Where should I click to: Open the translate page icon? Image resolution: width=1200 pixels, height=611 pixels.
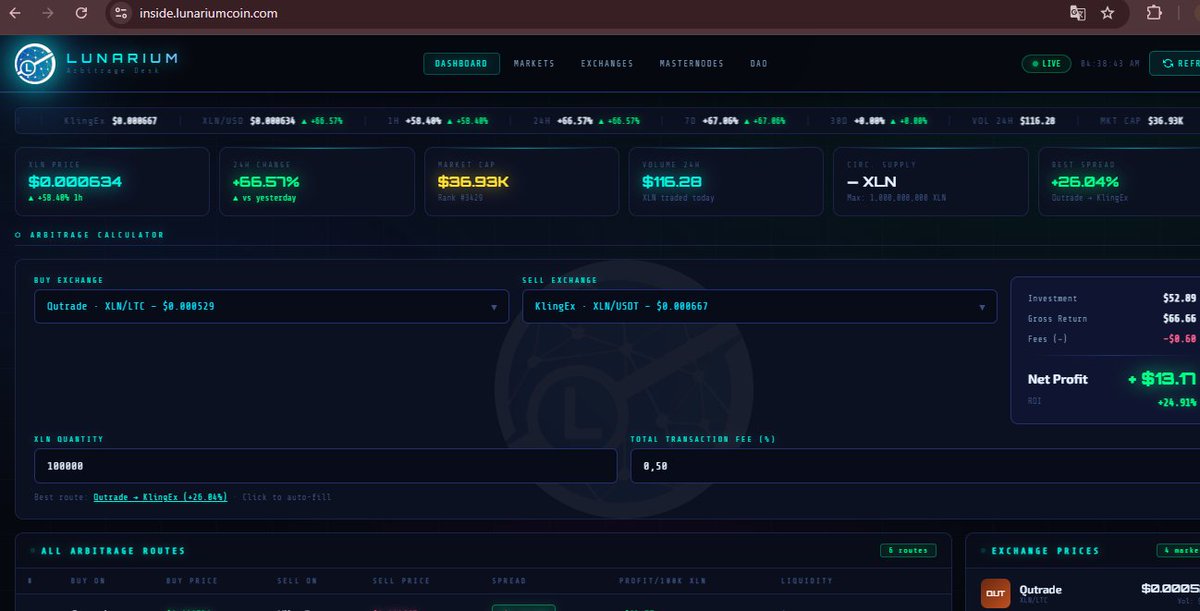(1077, 13)
